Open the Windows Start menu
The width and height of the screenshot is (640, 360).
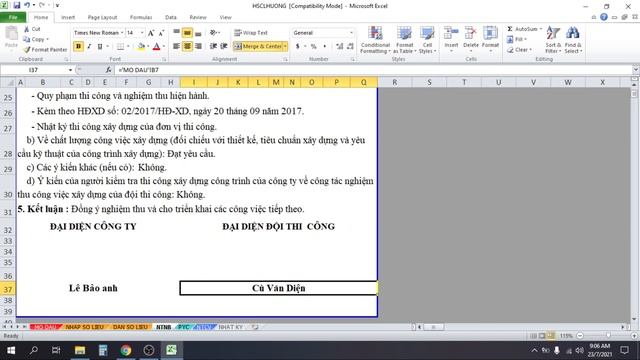pyautogui.click(x=11, y=350)
